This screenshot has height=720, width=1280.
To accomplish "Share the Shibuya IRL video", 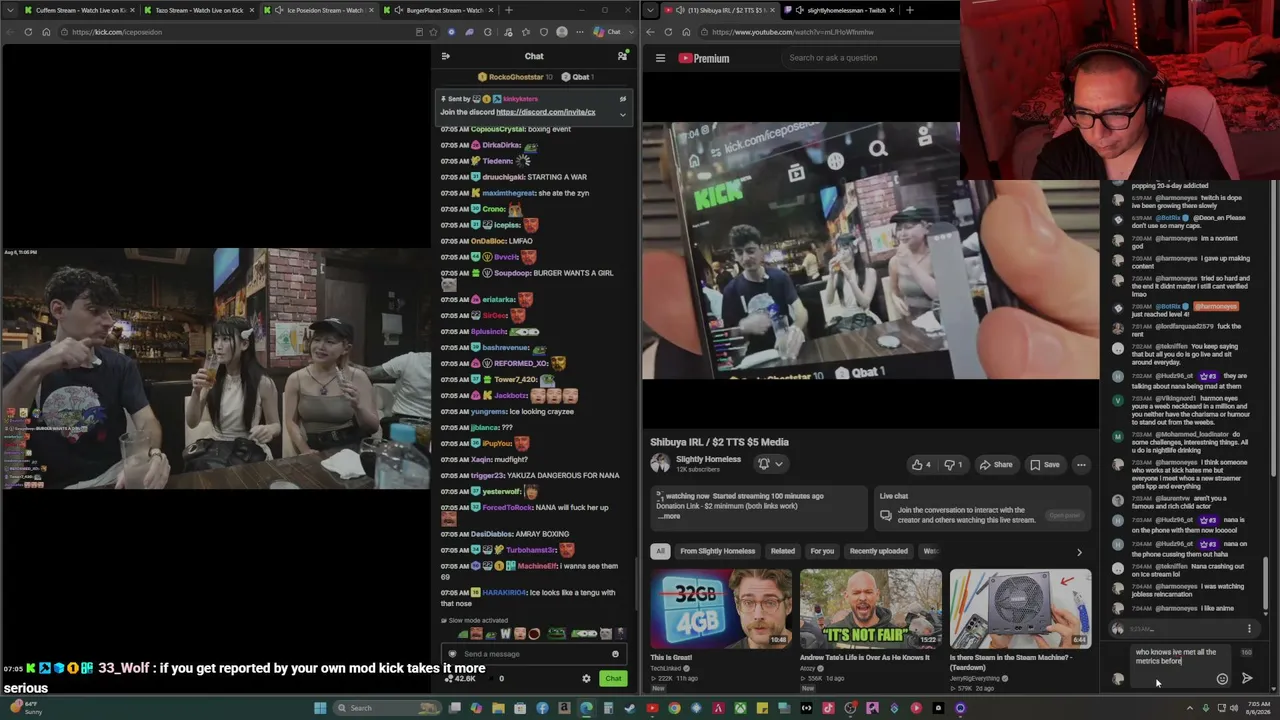I will 996,464.
